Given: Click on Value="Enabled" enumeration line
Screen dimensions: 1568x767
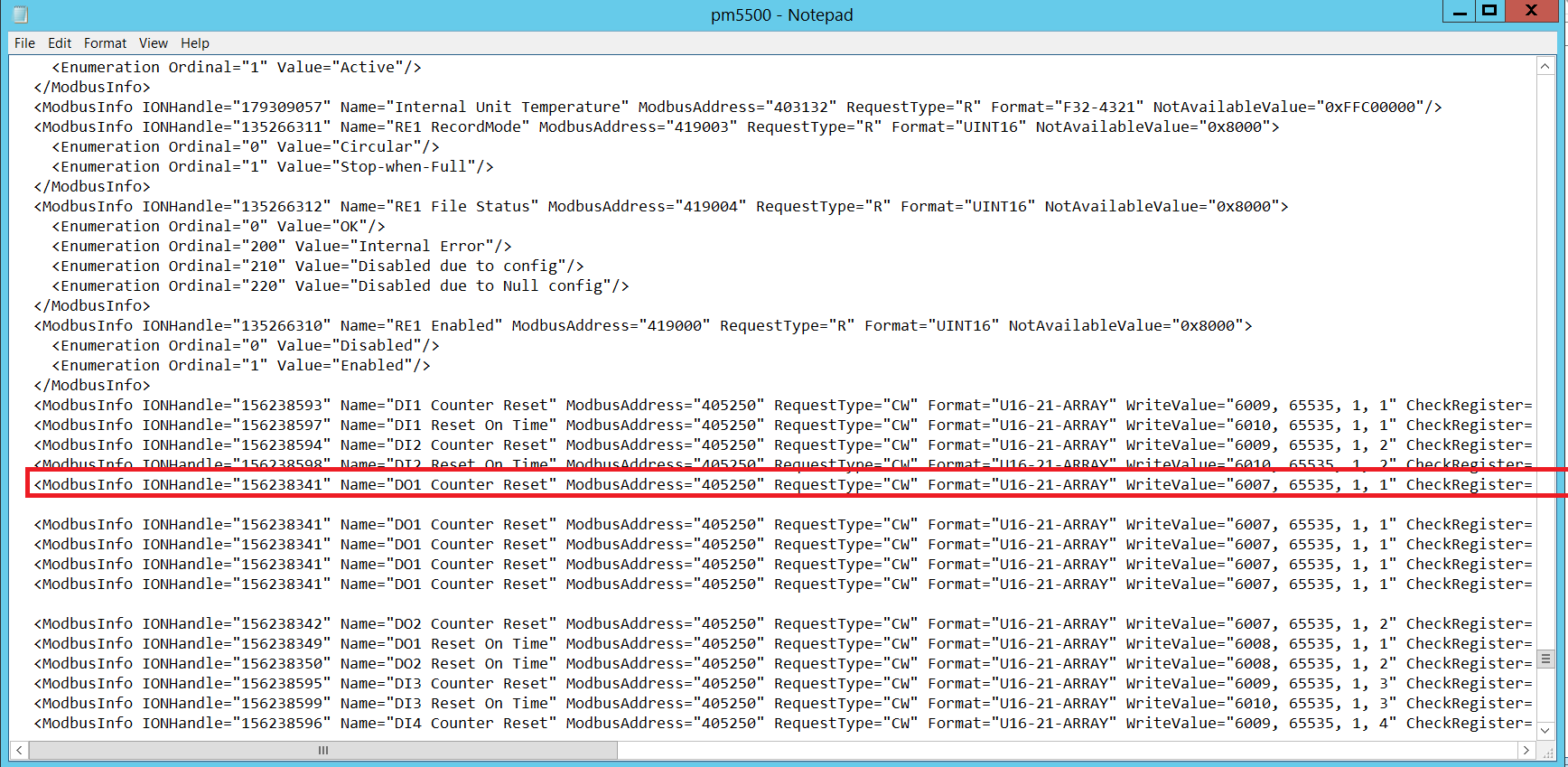Looking at the screenshot, I should pyautogui.click(x=241, y=365).
